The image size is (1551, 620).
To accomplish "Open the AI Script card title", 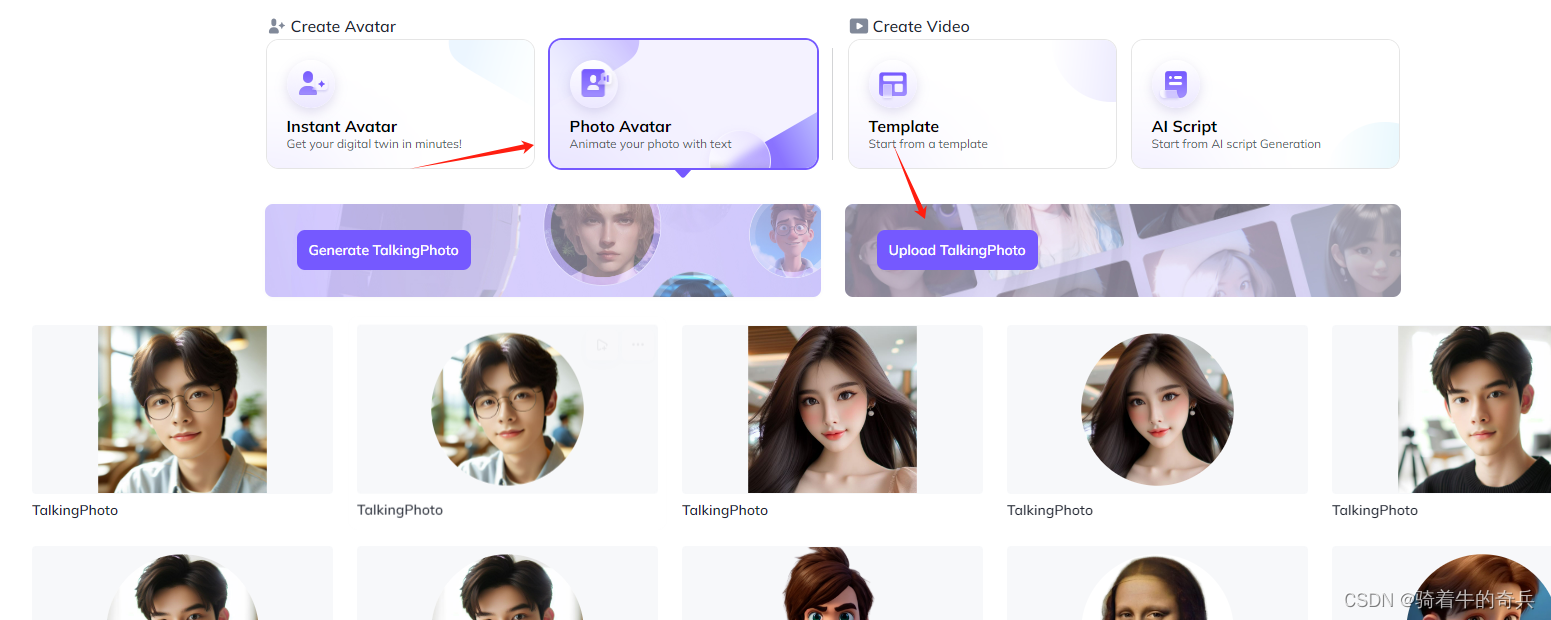I will pos(1184,126).
